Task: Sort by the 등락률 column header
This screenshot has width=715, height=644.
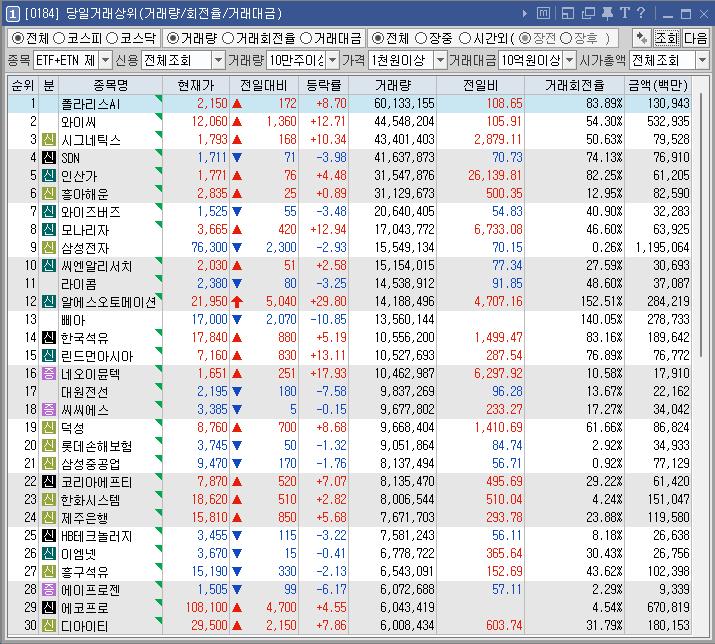Action: coord(323,85)
